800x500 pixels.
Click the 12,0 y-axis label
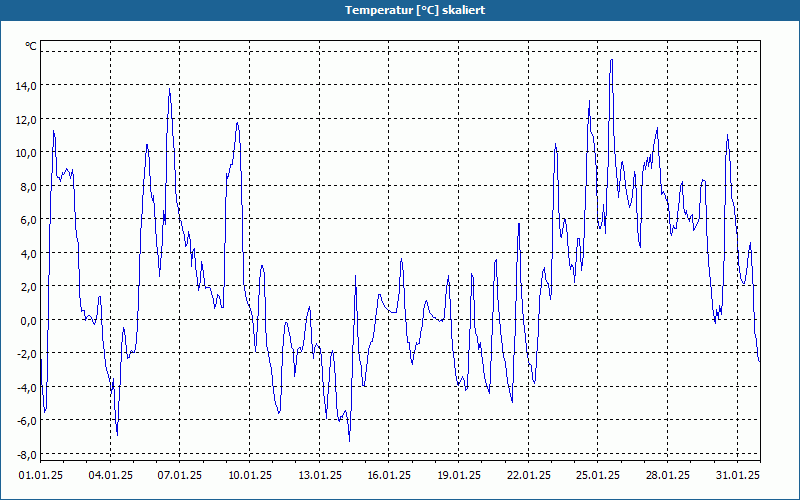coord(26,119)
